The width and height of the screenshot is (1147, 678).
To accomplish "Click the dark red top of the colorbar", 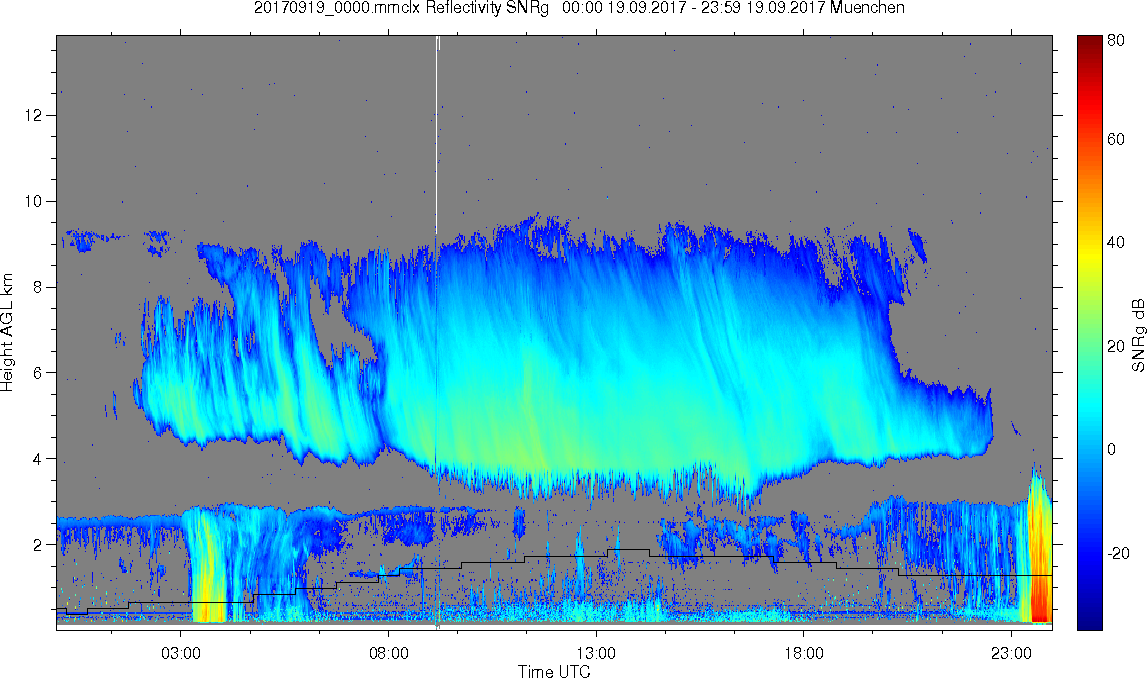I will (x=1090, y=44).
